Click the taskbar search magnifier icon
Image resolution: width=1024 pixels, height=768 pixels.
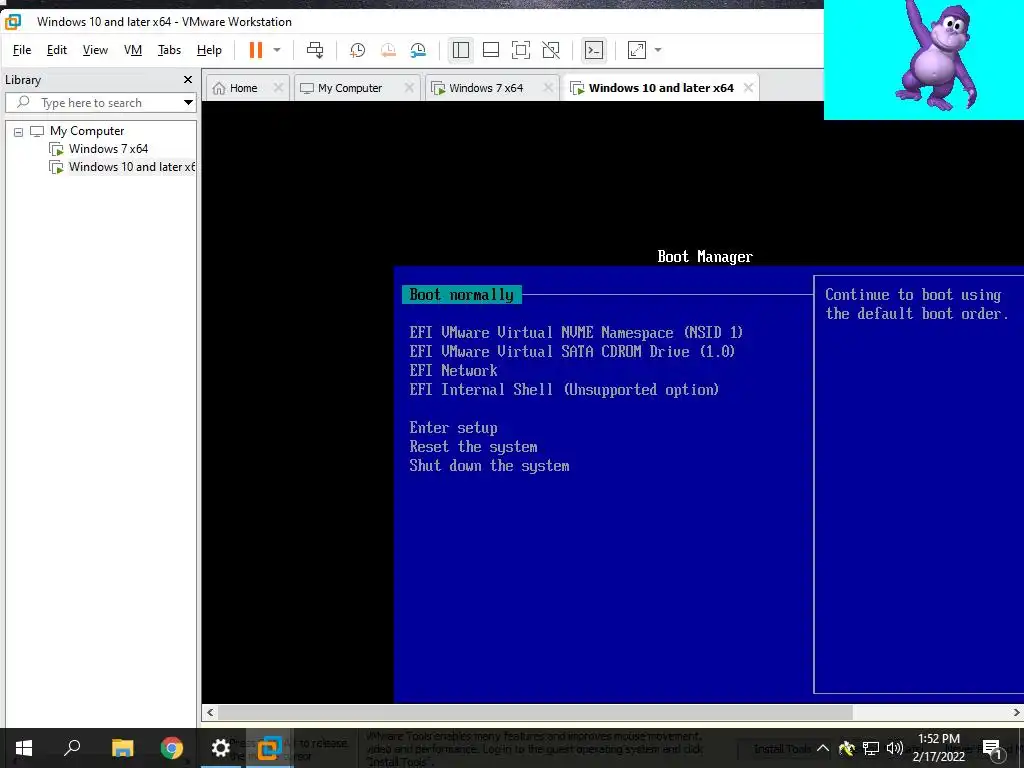coord(72,748)
